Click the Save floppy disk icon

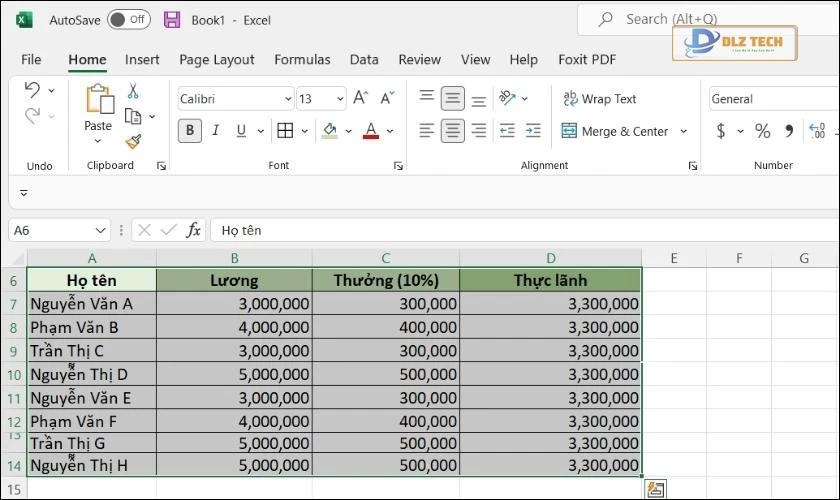pyautogui.click(x=172, y=20)
